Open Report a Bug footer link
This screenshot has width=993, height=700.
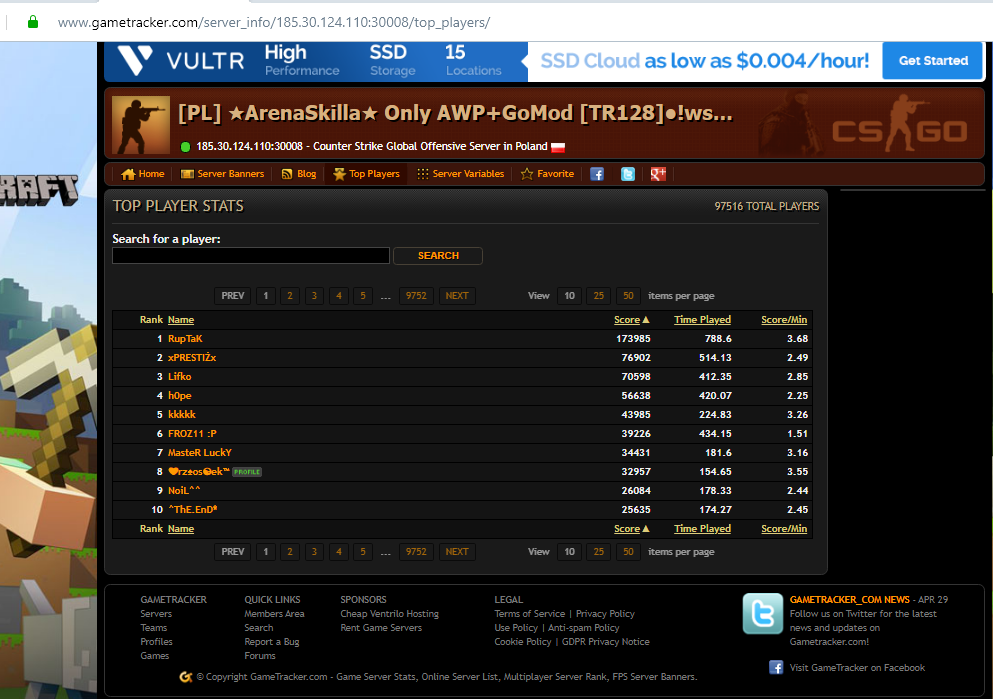pos(272,642)
